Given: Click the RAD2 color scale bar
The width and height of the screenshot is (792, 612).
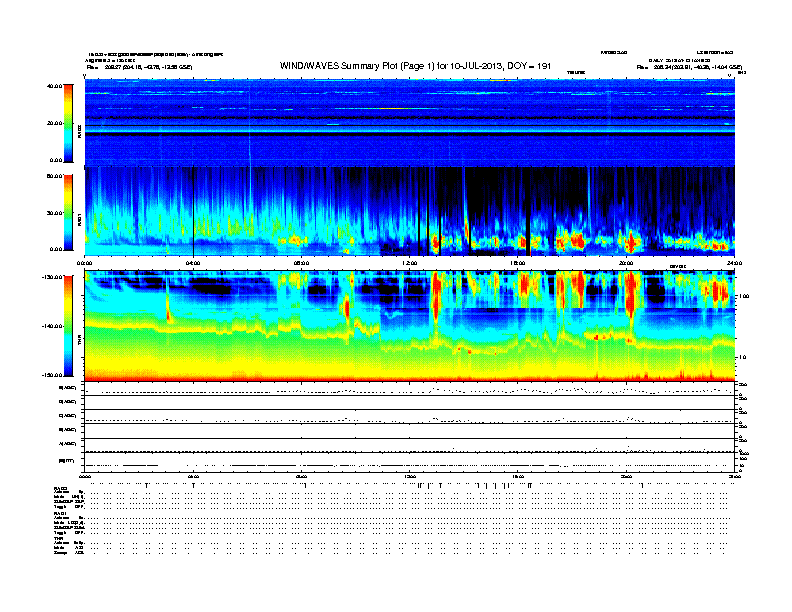Looking at the screenshot, I should [x=68, y=123].
